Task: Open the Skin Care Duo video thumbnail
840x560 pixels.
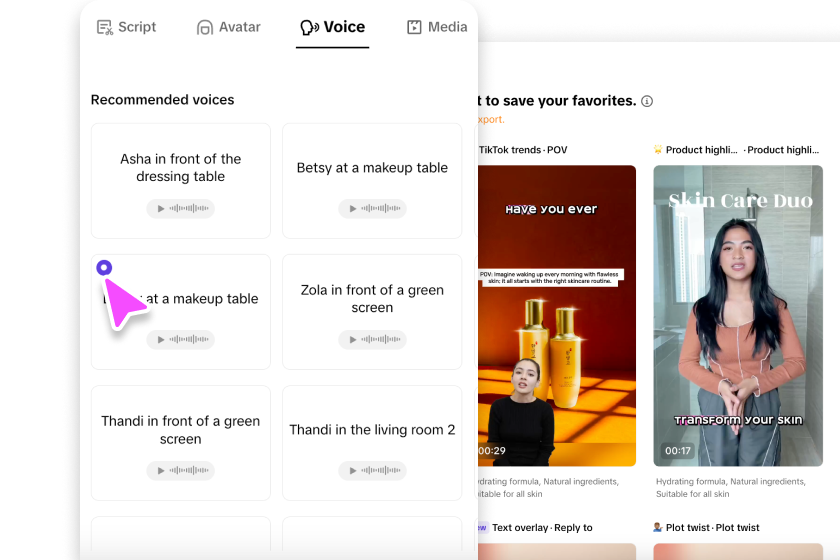Action: pos(738,316)
